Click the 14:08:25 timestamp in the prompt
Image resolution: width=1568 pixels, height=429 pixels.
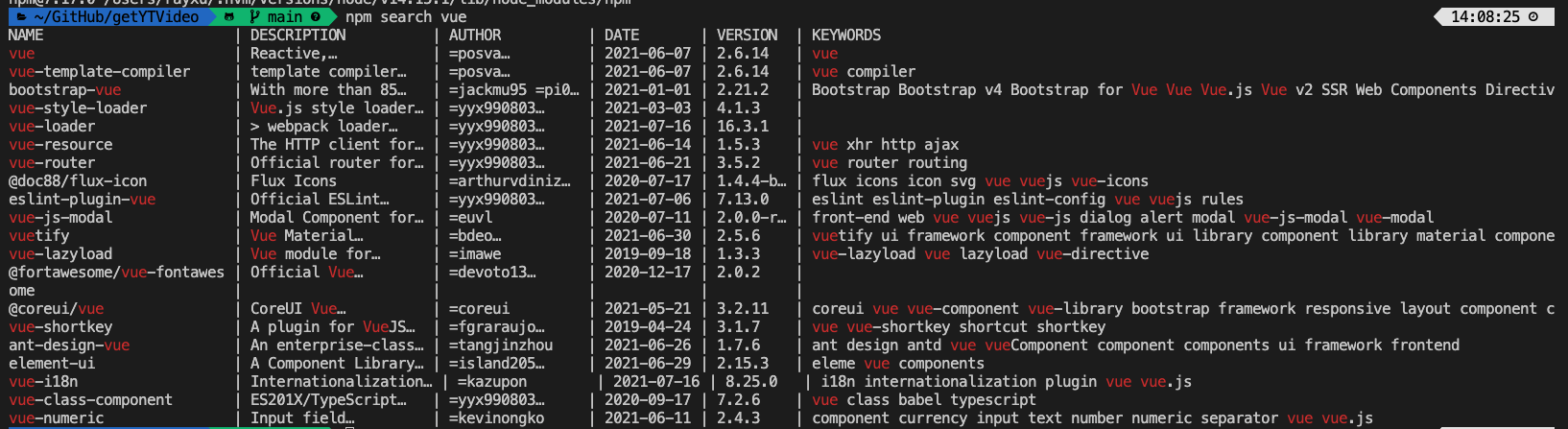click(x=1485, y=16)
